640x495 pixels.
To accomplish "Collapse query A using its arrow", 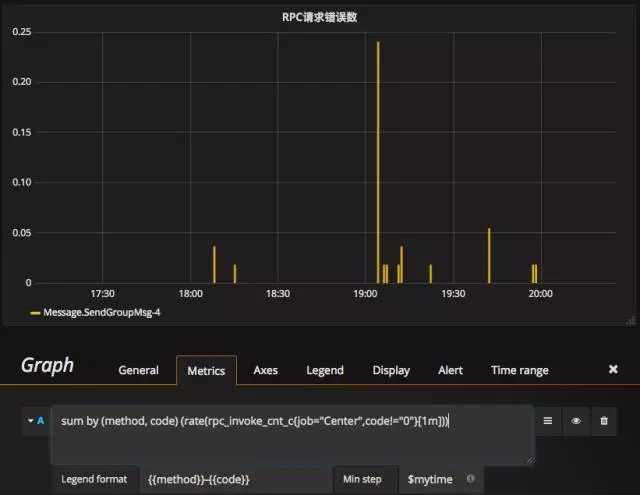I will 31,420.
